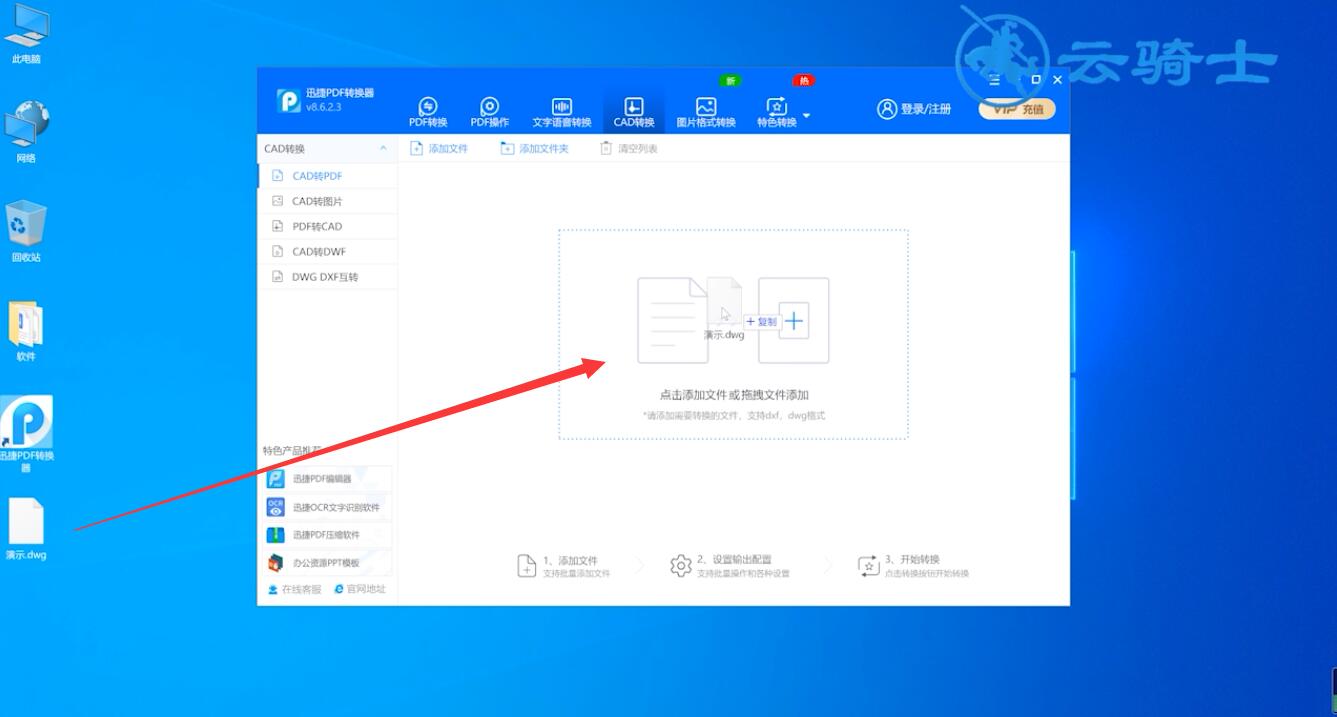Collapse the CAD转换 sidebar section
This screenshot has width=1337, height=717.
coord(383,149)
